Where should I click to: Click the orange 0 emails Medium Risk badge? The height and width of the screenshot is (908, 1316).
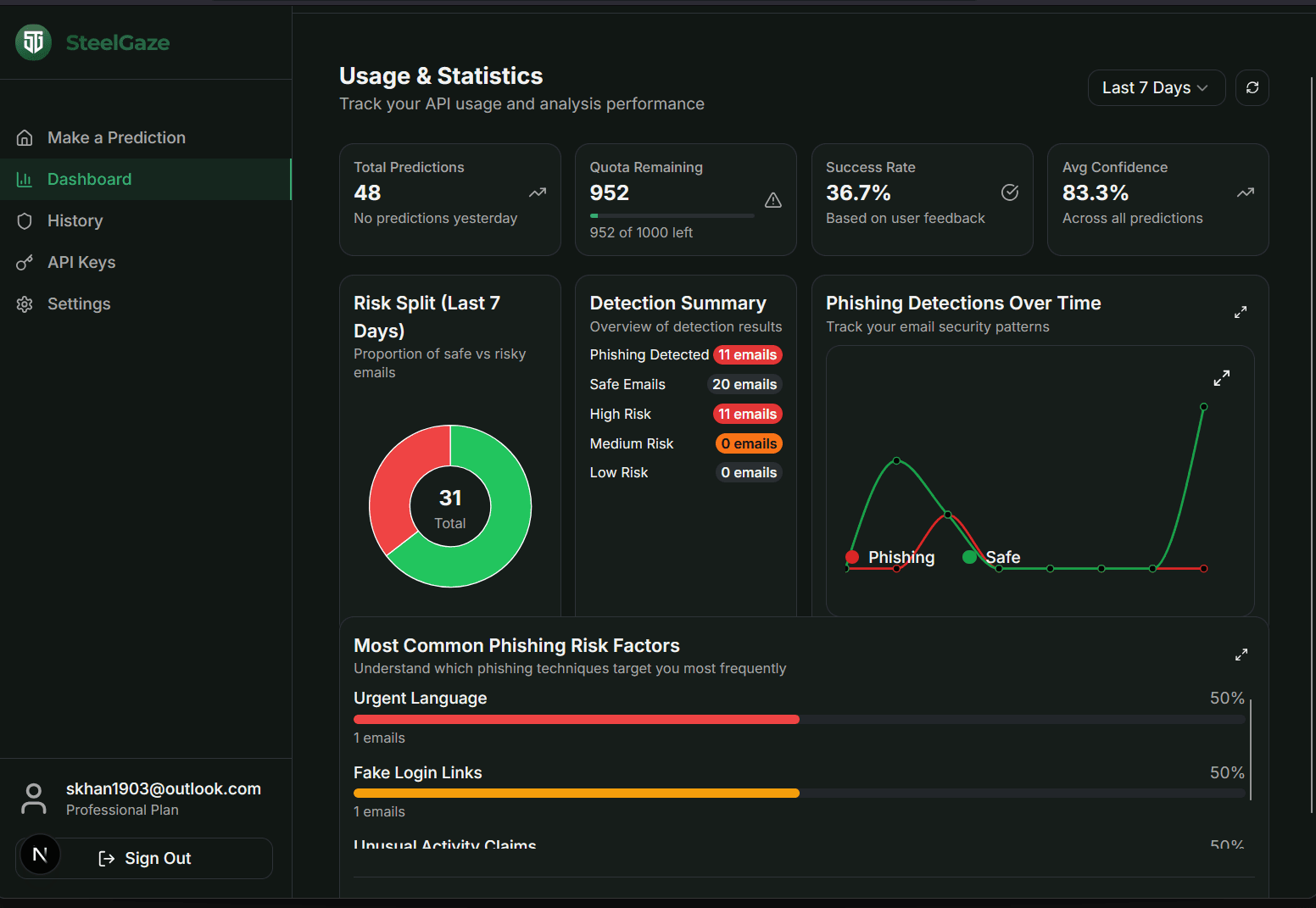point(749,443)
